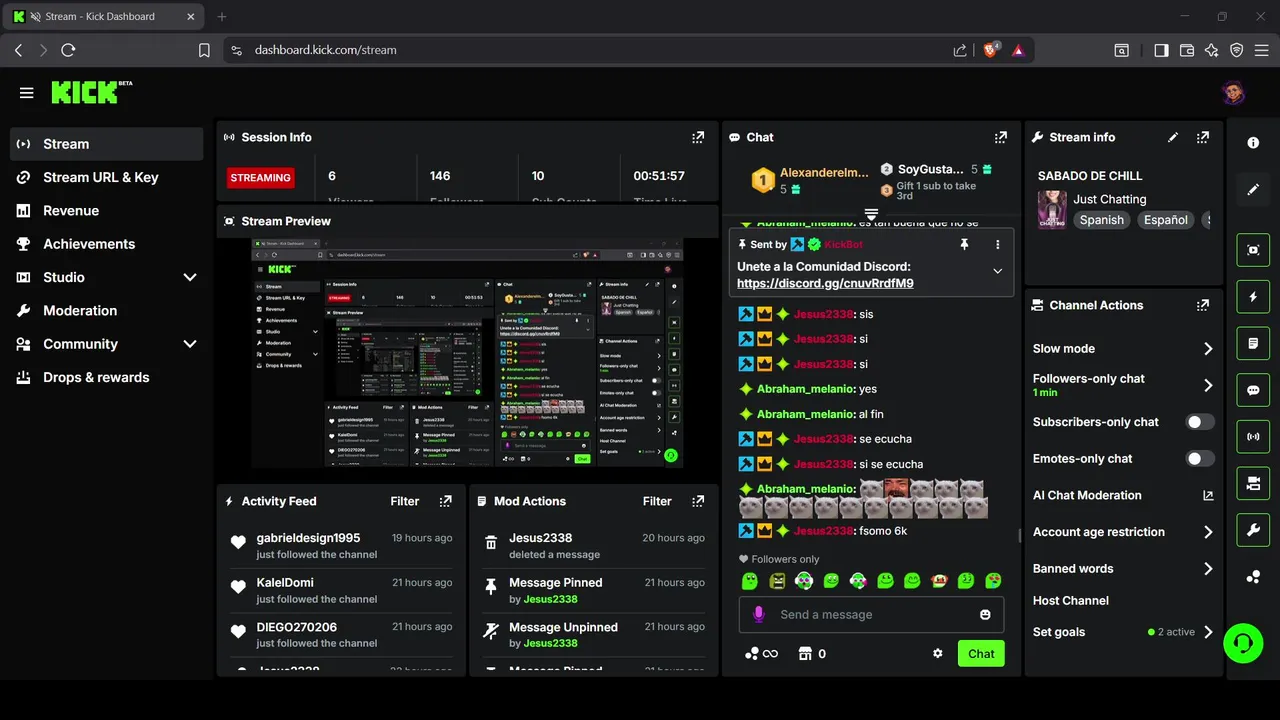Expand the Community menu chevron
The height and width of the screenshot is (720, 1280).
[x=190, y=344]
